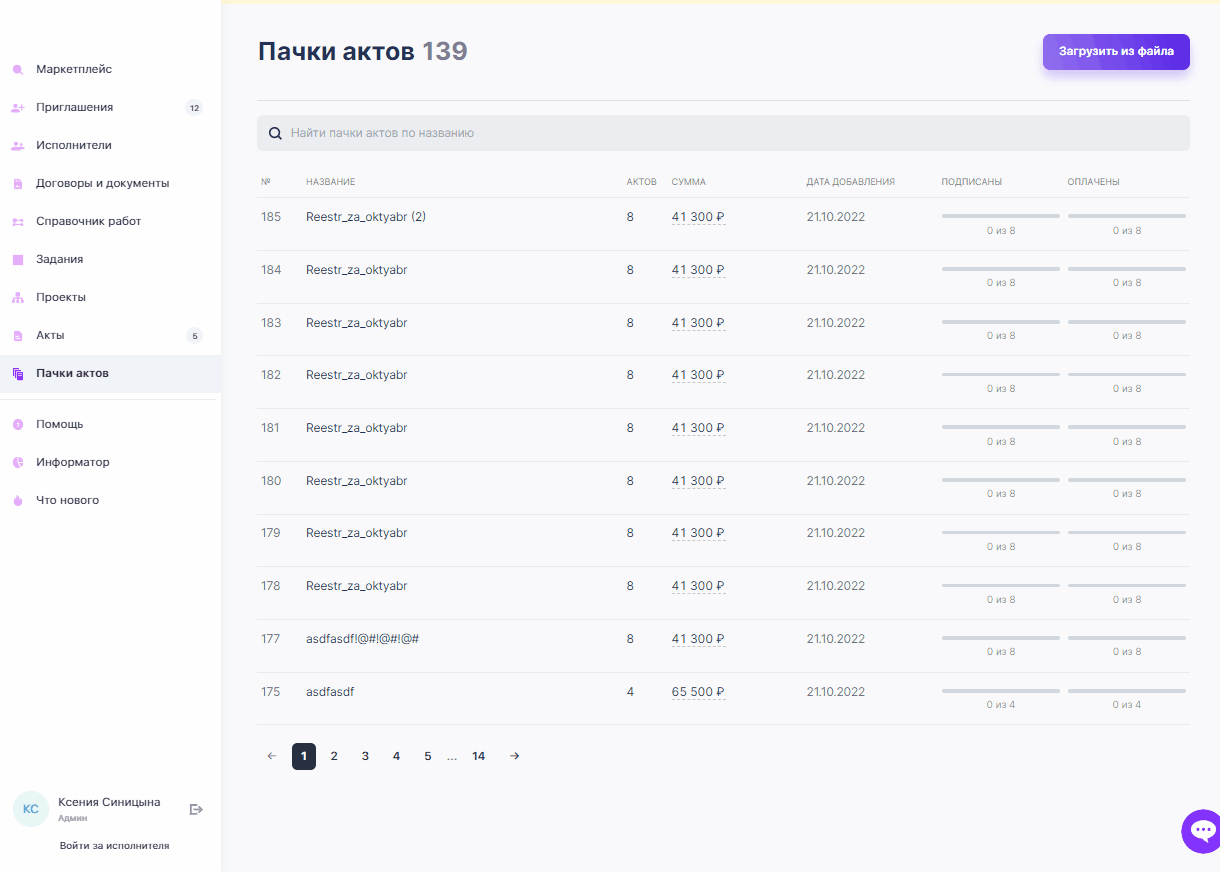Image resolution: width=1220 pixels, height=872 pixels.
Task: Go to pagination page 2
Action: (x=334, y=757)
